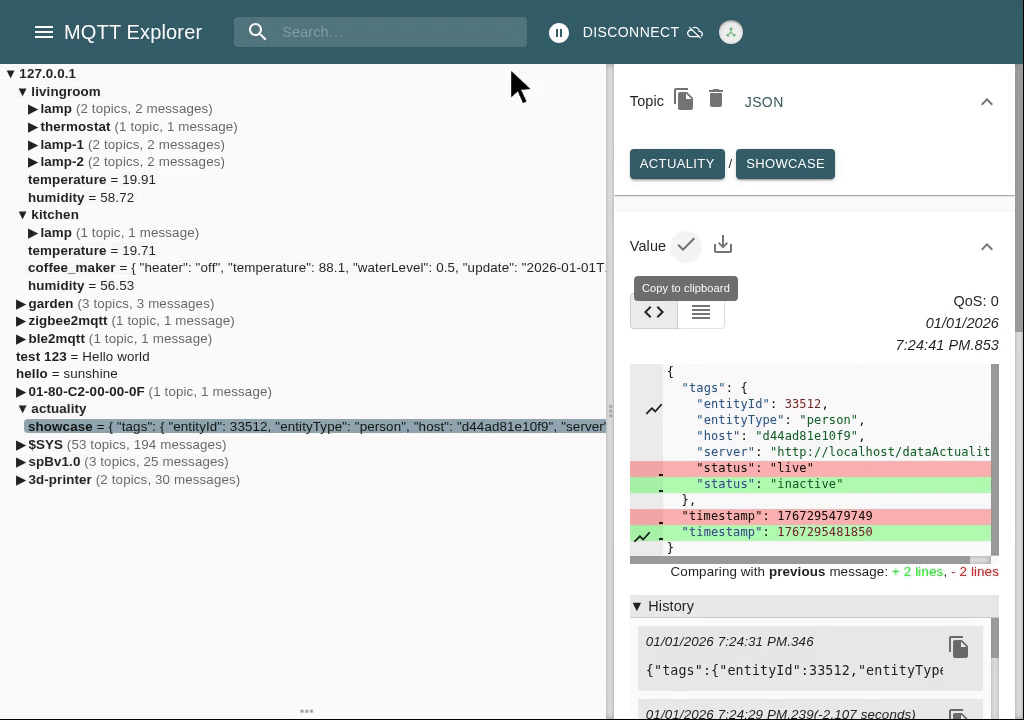Select the coffee_maker topic
This screenshot has width=1024, height=720.
(71, 268)
